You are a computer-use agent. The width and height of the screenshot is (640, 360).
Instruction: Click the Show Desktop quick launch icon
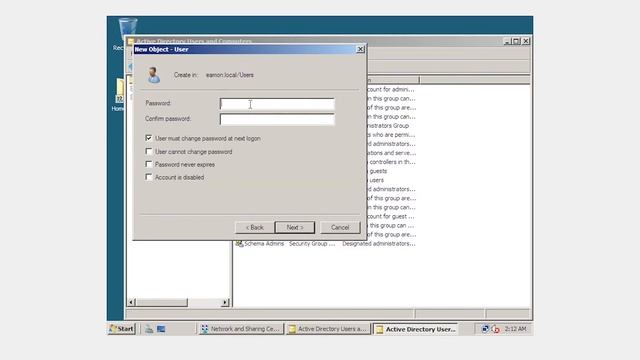point(161,329)
